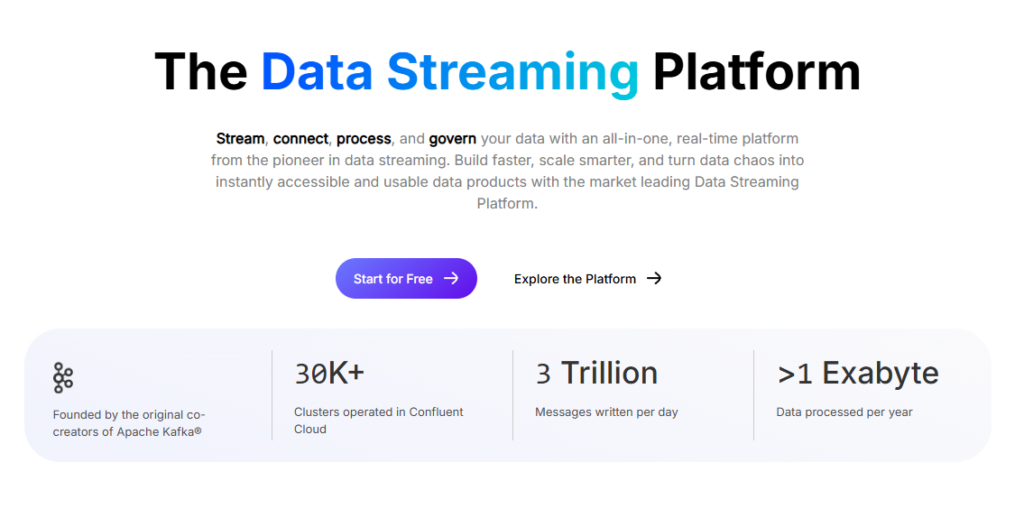Click the 'Data processed per year' caption

[x=844, y=412]
